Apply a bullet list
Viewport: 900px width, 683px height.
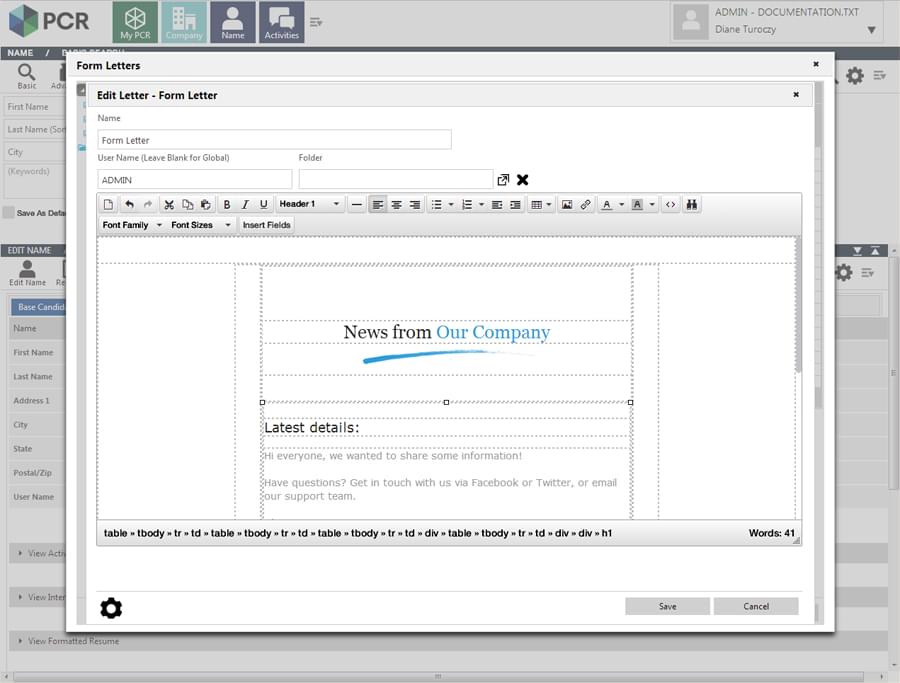[437, 204]
